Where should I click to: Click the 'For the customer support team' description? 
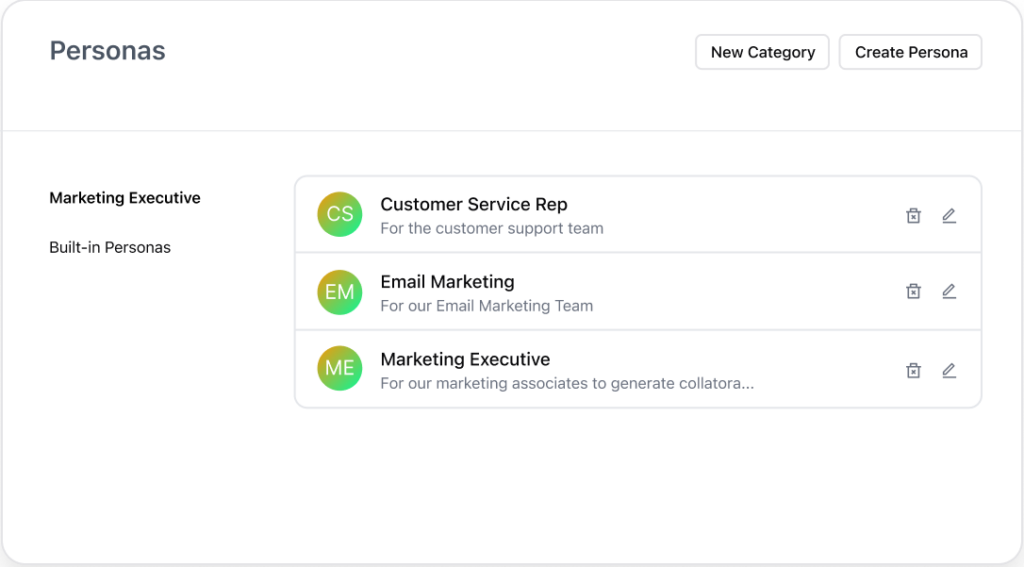pyautogui.click(x=492, y=229)
